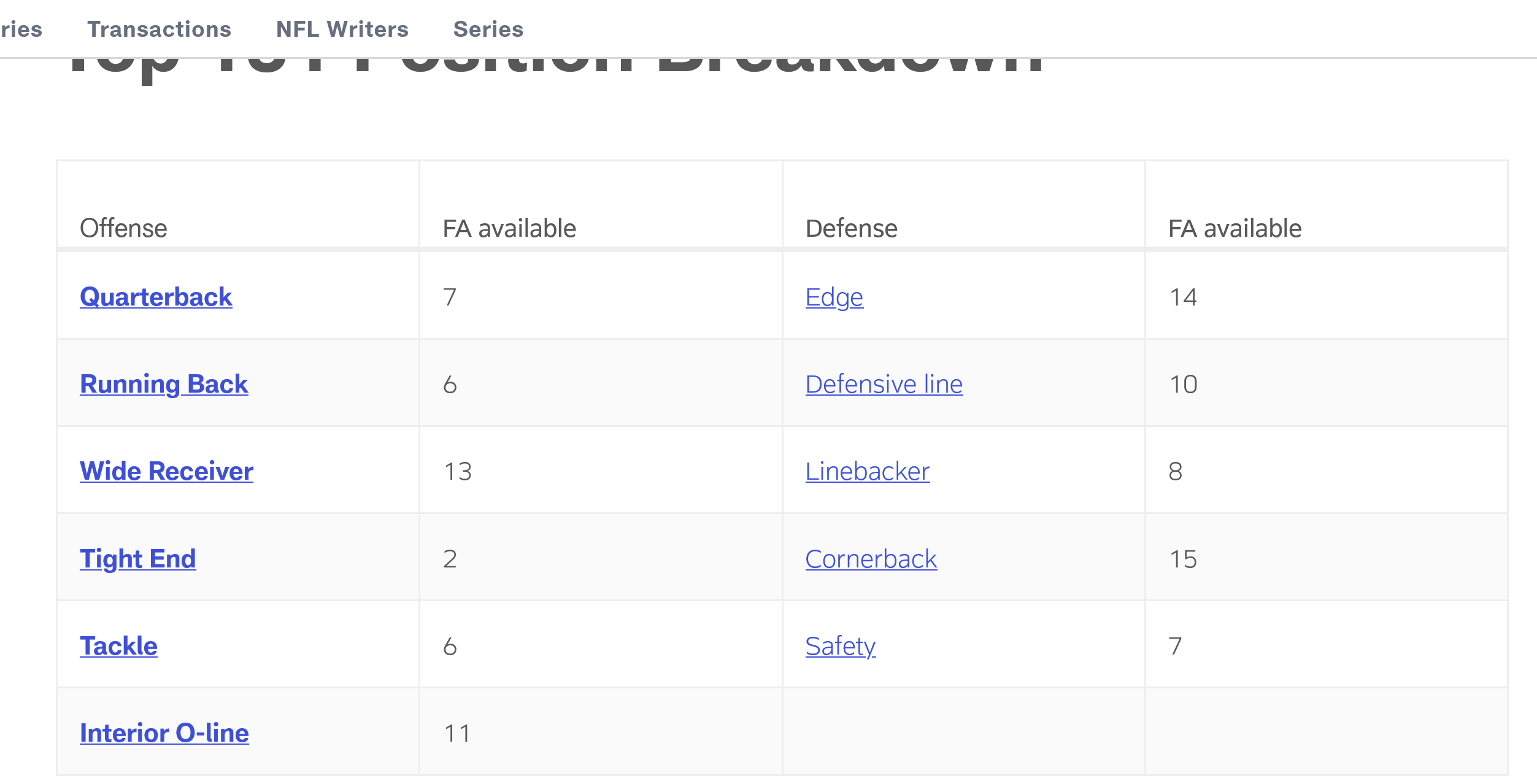Open the NFL Writers nav tab
Viewport: 1537px width, 784px height.
342,29
